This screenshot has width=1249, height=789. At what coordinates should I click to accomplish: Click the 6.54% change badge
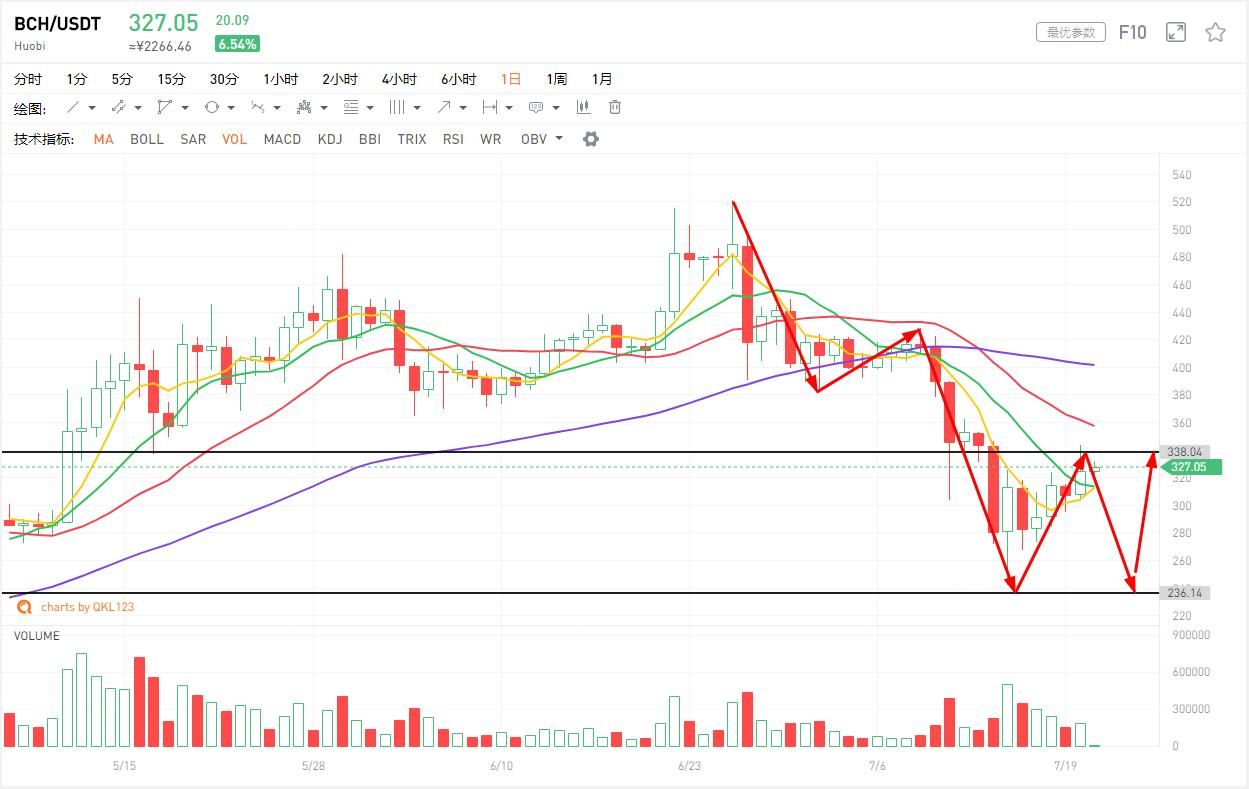(237, 44)
